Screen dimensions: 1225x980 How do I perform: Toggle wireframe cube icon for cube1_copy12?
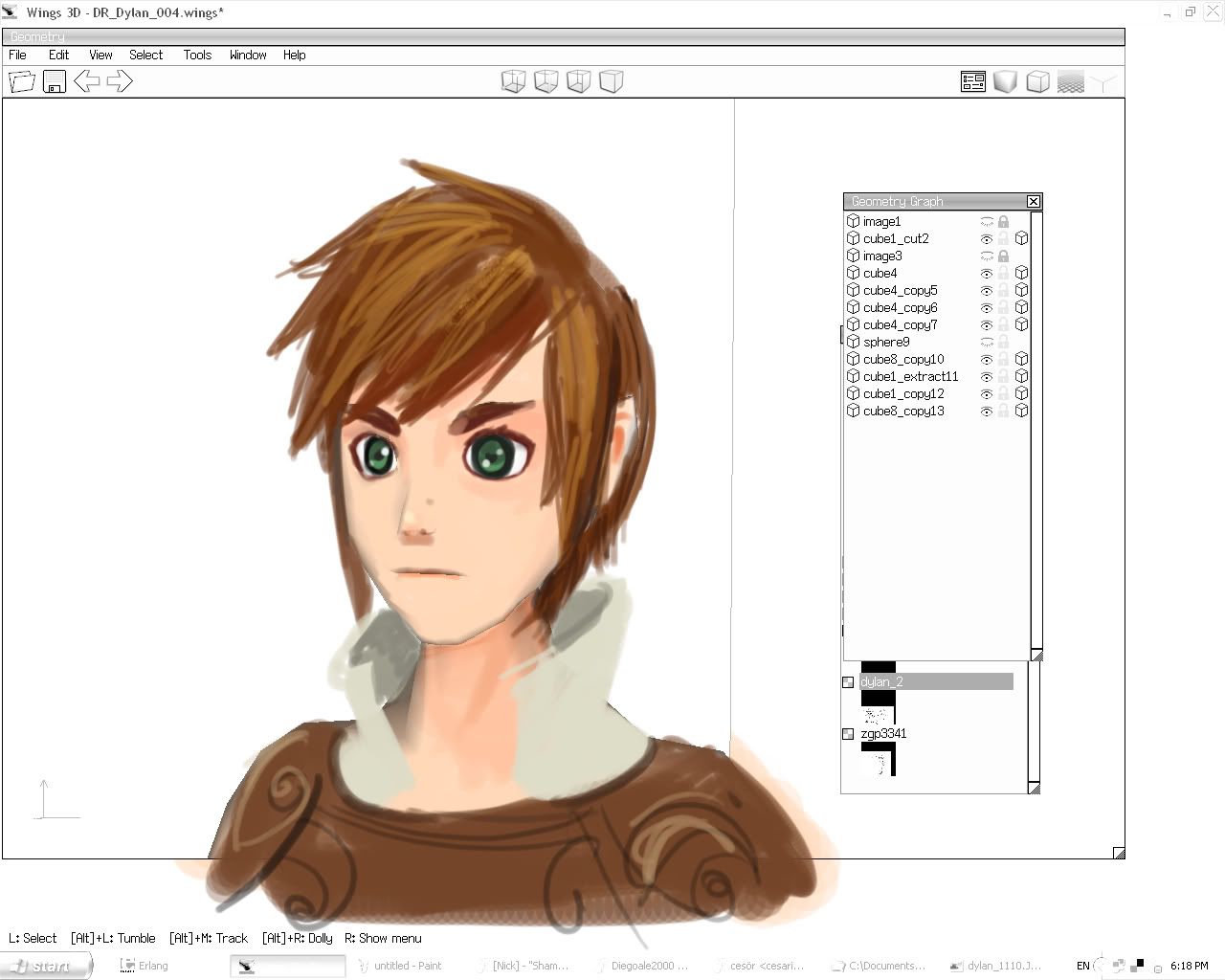1021,393
